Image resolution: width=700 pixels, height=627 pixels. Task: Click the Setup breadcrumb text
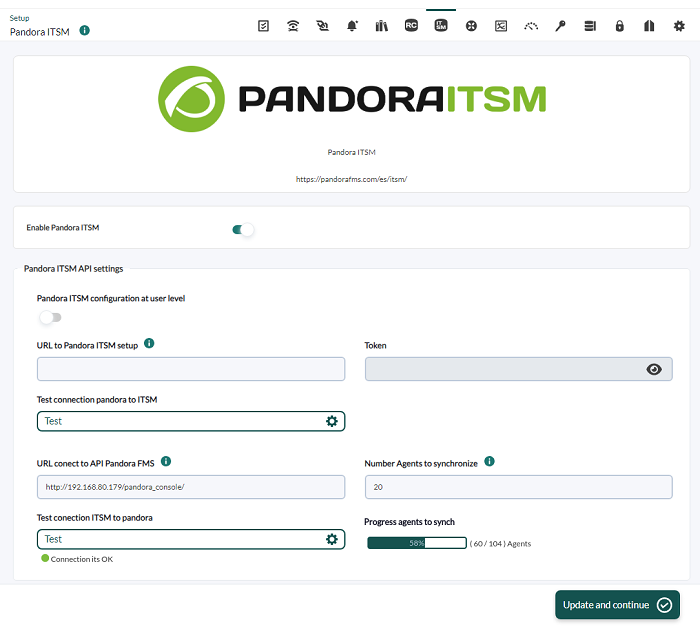19,18
